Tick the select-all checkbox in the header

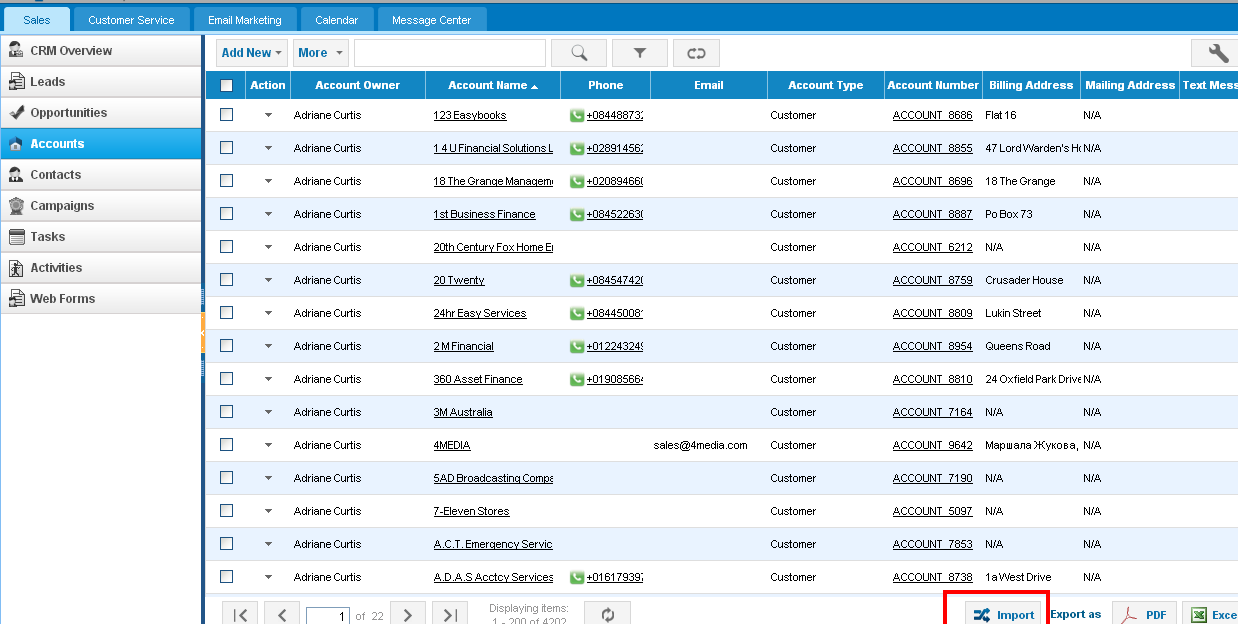226,86
